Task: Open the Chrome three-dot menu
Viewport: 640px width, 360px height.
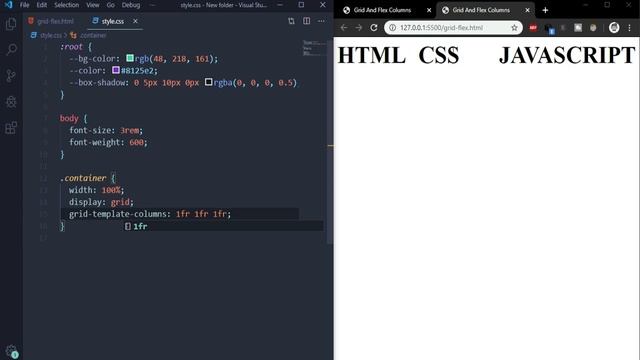Action: (x=629, y=27)
